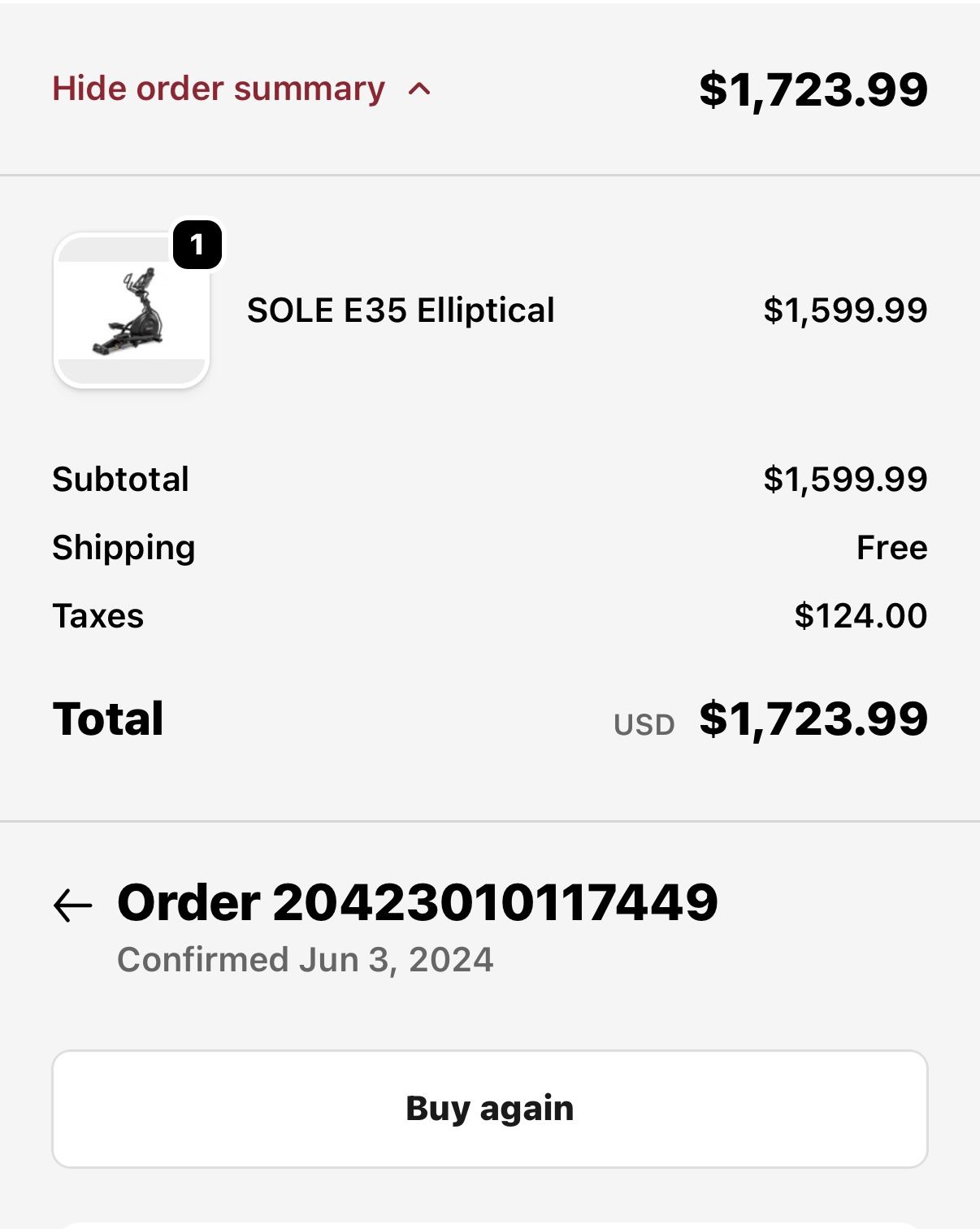
Task: Click the Subtotal amount $1,599.99
Action: tap(845, 480)
